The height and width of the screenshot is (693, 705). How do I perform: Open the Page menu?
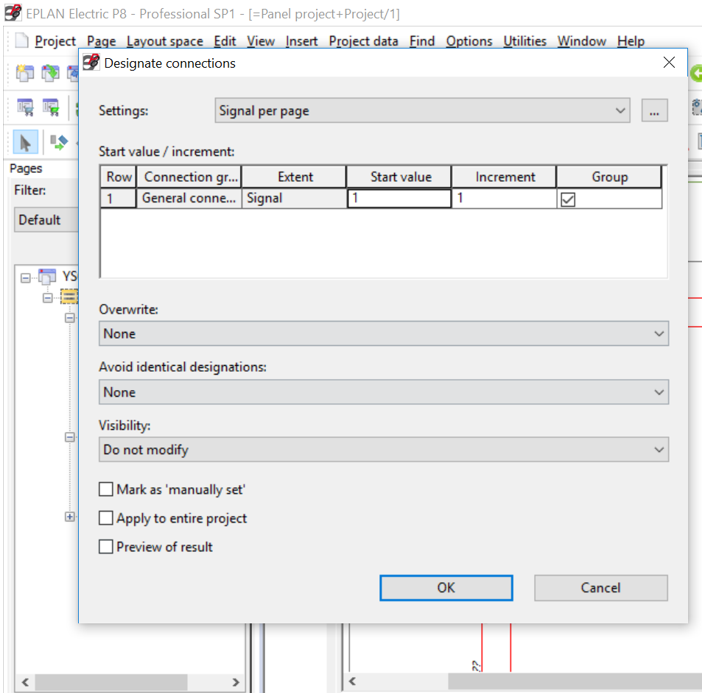click(101, 41)
